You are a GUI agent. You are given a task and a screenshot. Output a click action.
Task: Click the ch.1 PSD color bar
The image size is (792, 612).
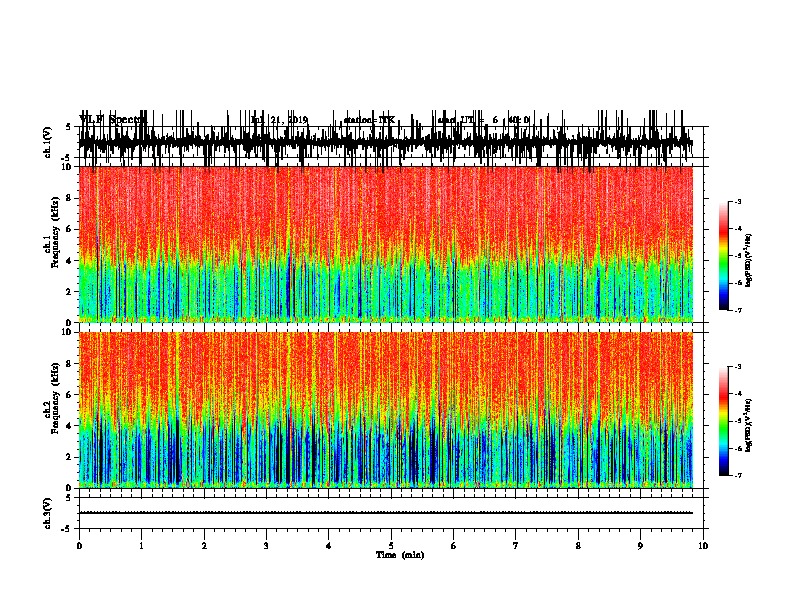[x=724, y=256]
